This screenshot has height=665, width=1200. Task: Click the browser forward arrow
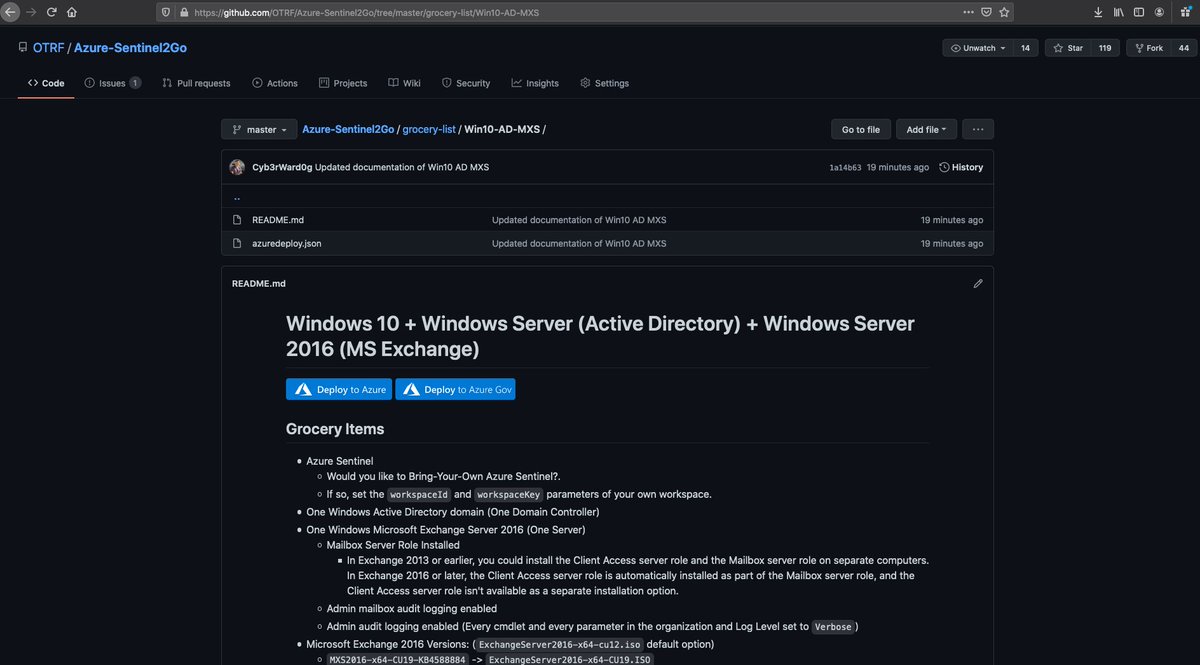click(31, 12)
